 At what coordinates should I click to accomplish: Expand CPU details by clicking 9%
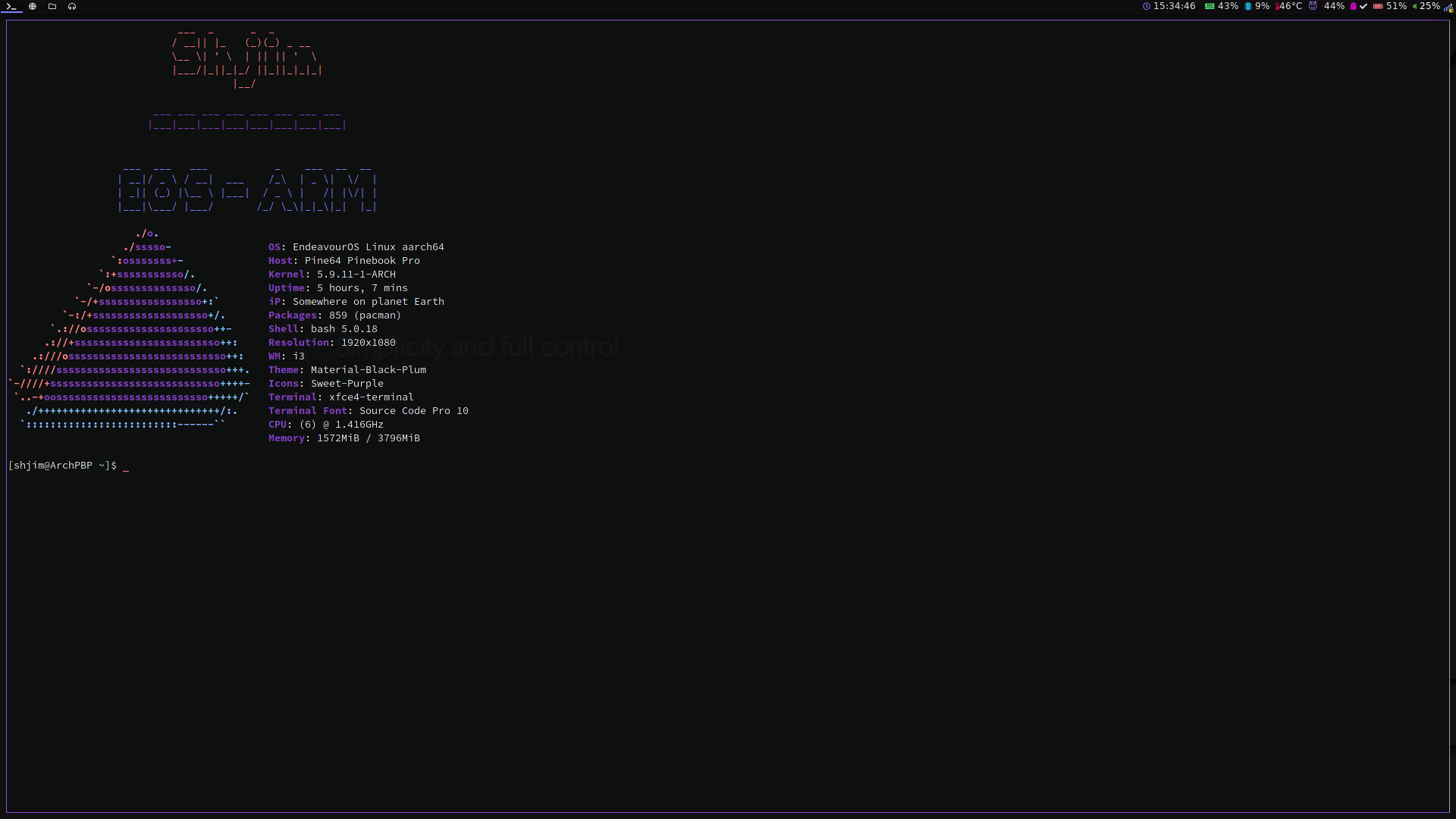pos(1261,6)
